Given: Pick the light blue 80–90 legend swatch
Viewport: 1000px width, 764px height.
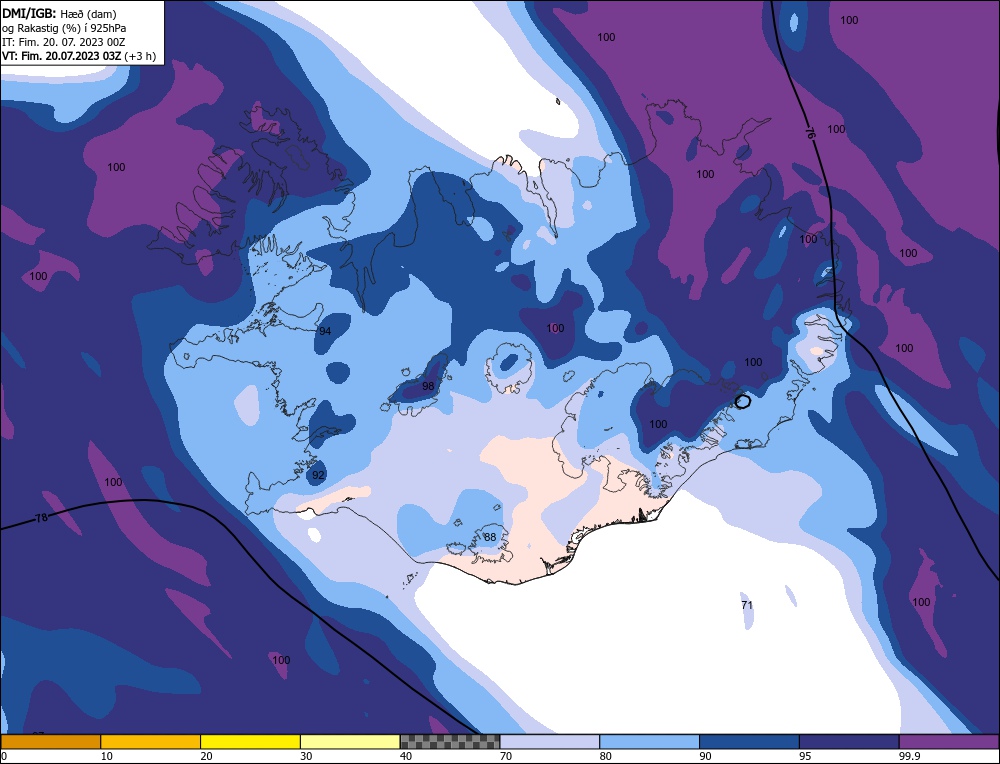Looking at the screenshot, I should click(x=649, y=742).
